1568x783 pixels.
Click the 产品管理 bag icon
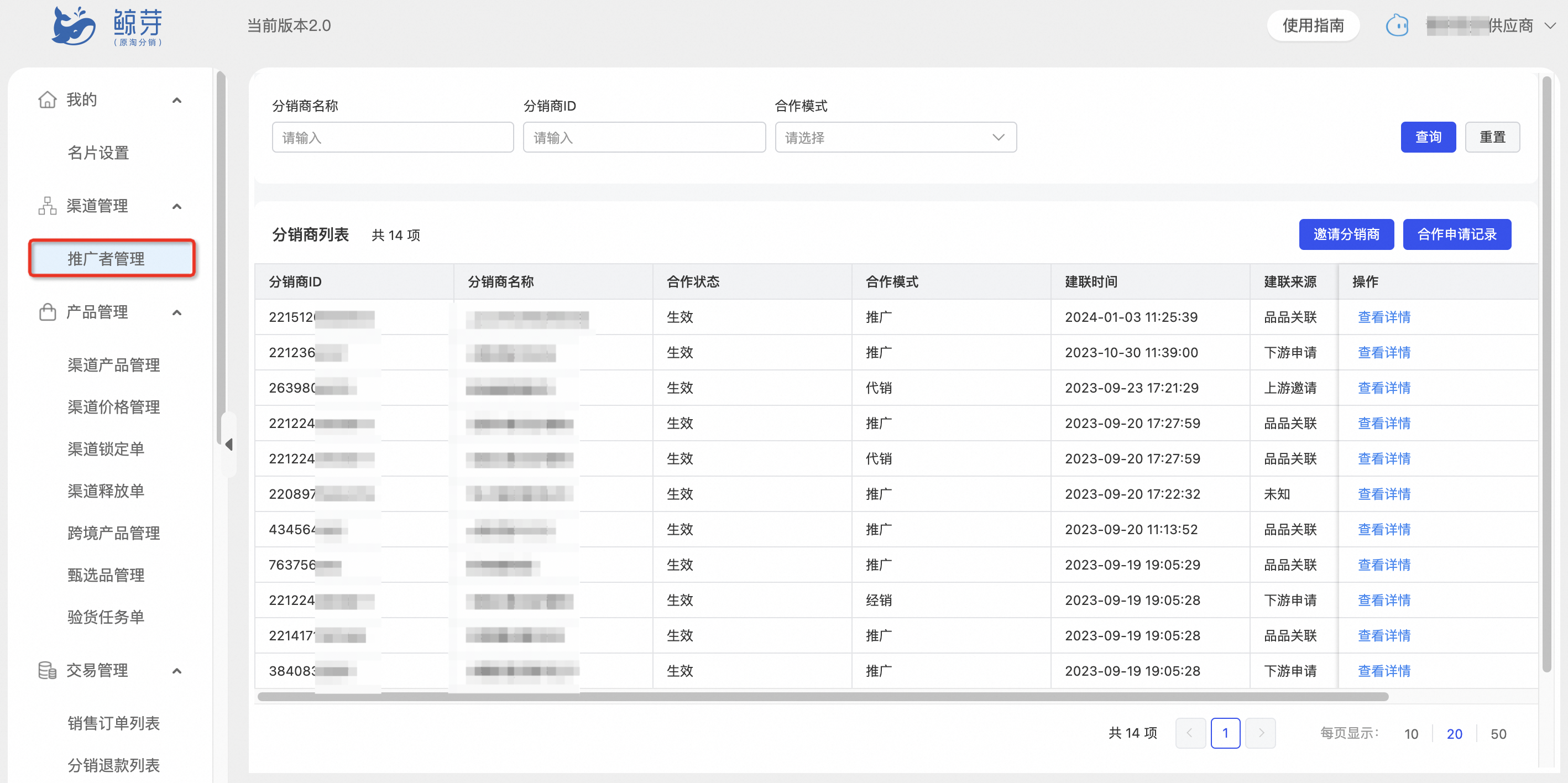(47, 312)
